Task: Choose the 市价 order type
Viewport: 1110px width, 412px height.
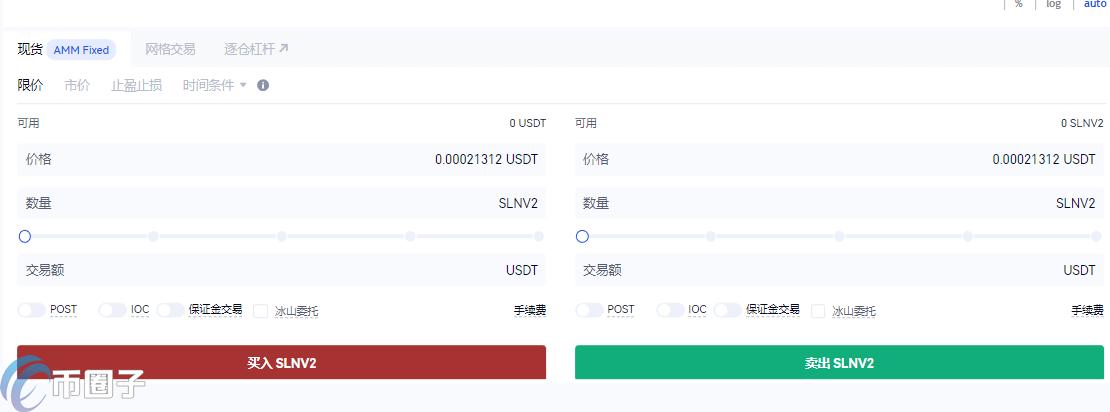Action: pos(77,85)
